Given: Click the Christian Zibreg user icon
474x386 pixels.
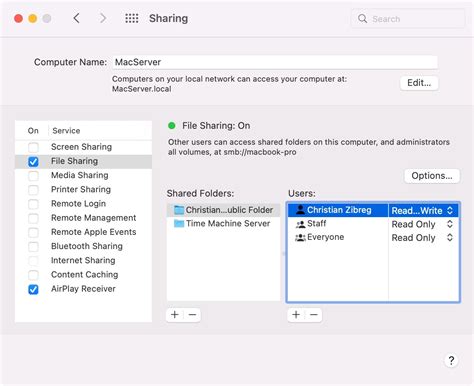Looking at the screenshot, I should coord(300,210).
